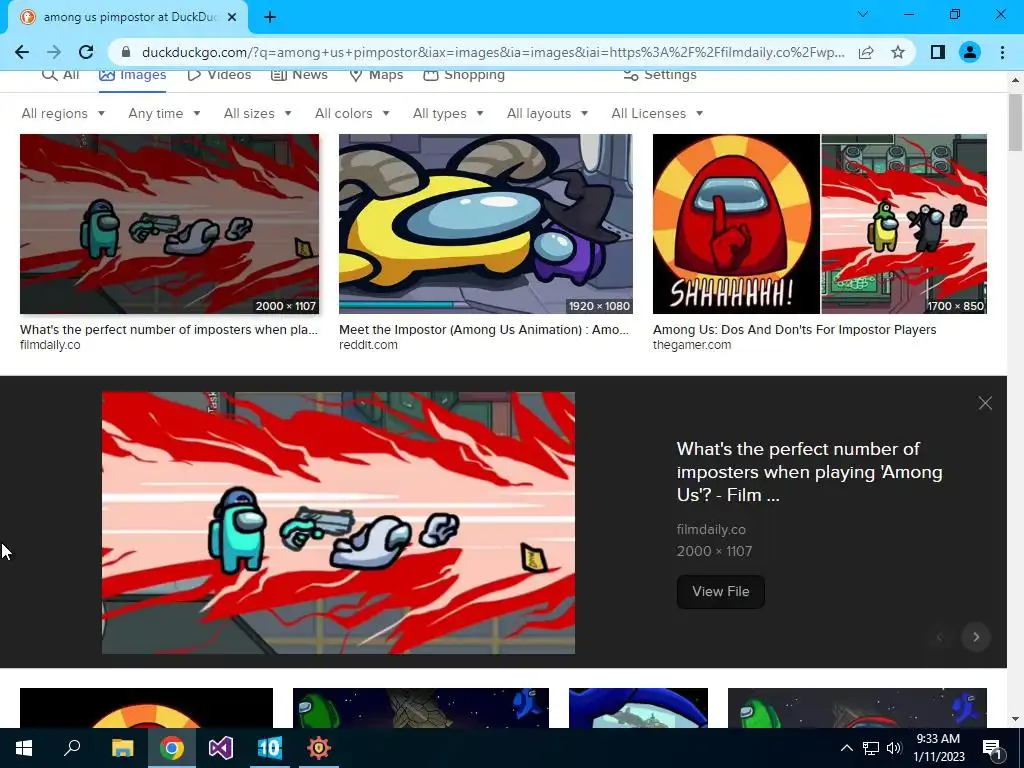Click the page vertical scrollbar thumb
1024x768 pixels.
coord(1015,122)
